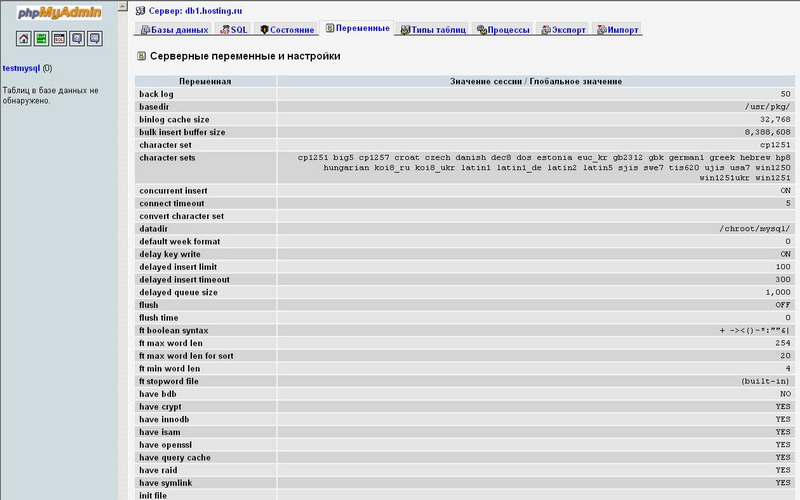Click the green log out exit icon
This screenshot has height=500, width=800.
point(41,39)
